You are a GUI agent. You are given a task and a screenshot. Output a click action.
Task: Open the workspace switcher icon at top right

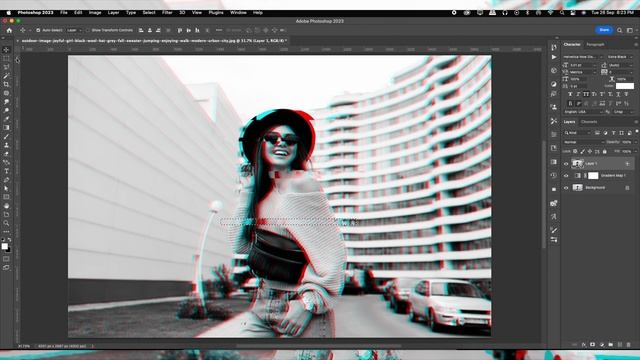click(x=630, y=30)
